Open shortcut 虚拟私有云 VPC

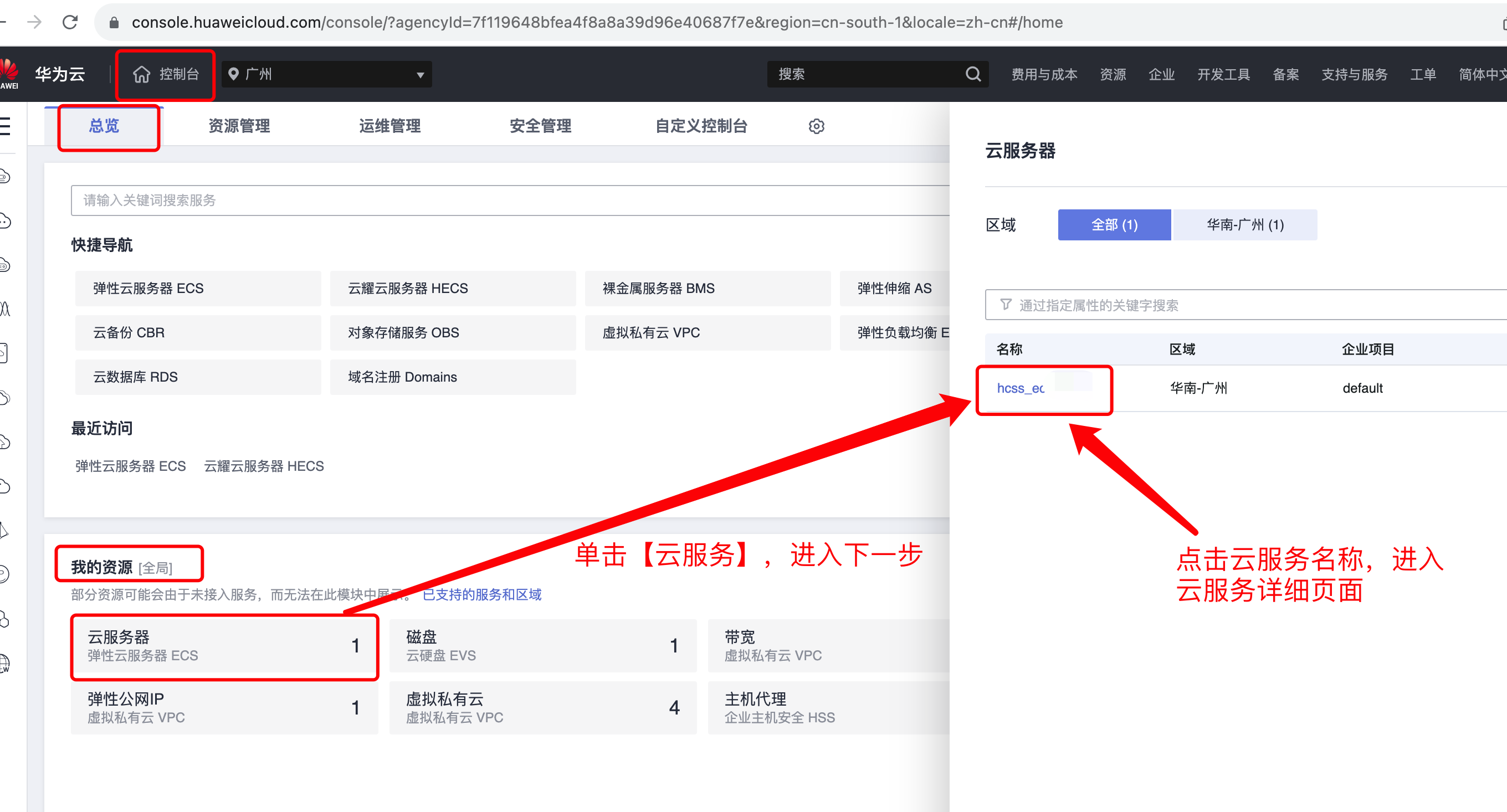pos(708,332)
